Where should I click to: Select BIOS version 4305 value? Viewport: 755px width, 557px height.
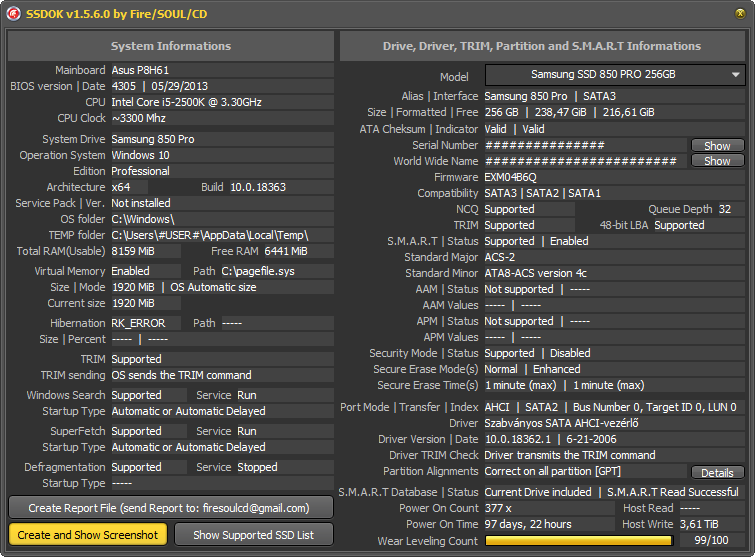[x=124, y=86]
